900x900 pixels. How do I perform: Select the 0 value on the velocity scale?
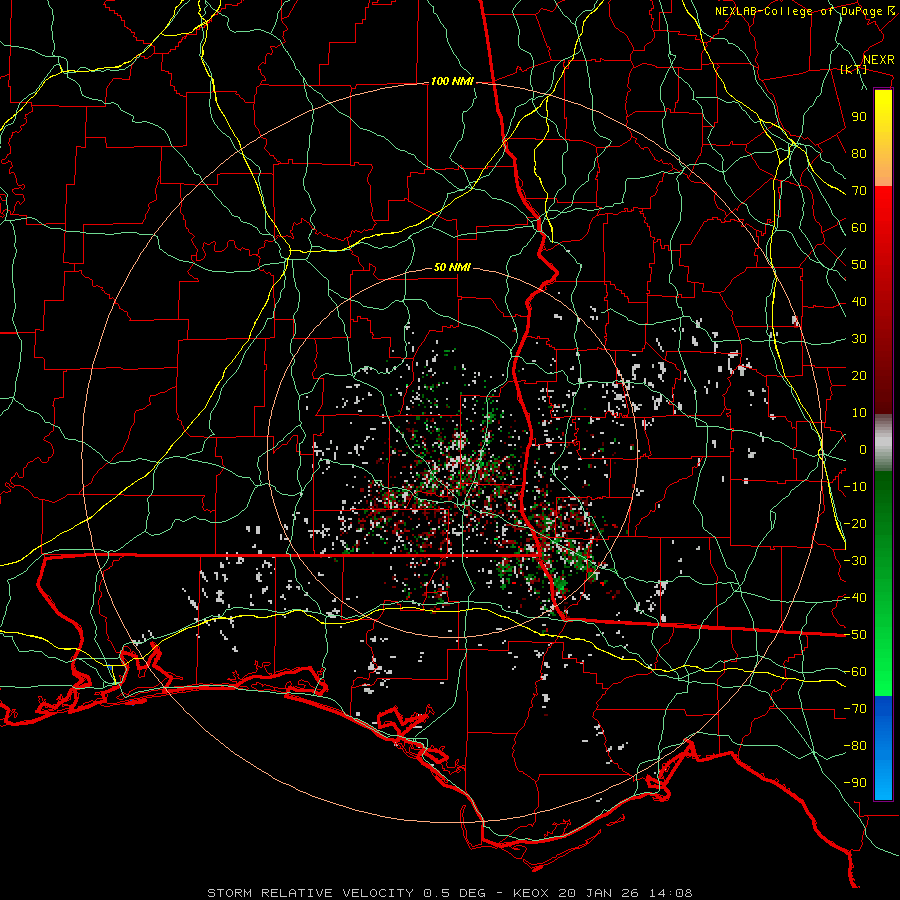(x=863, y=450)
